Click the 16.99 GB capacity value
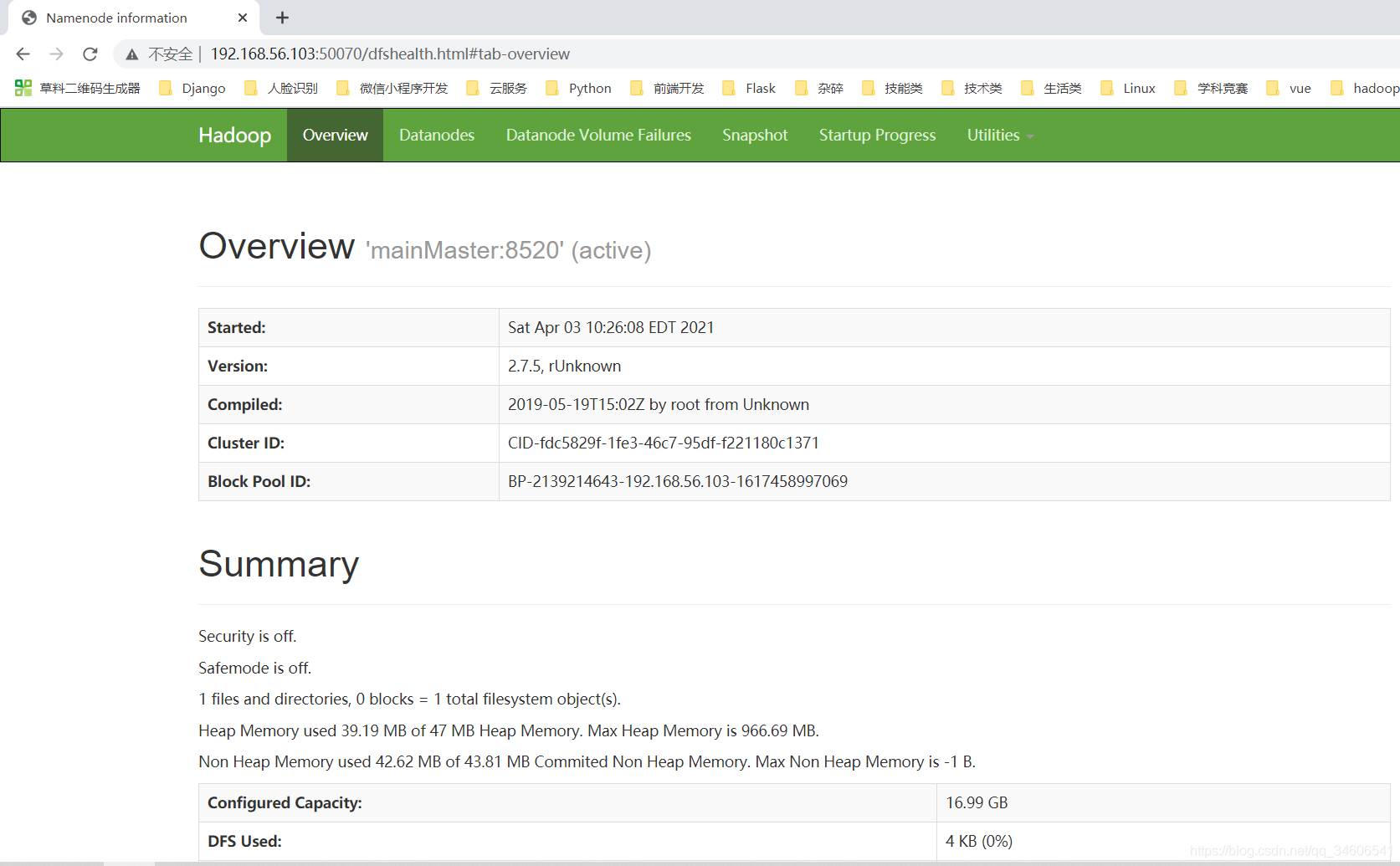 [977, 802]
